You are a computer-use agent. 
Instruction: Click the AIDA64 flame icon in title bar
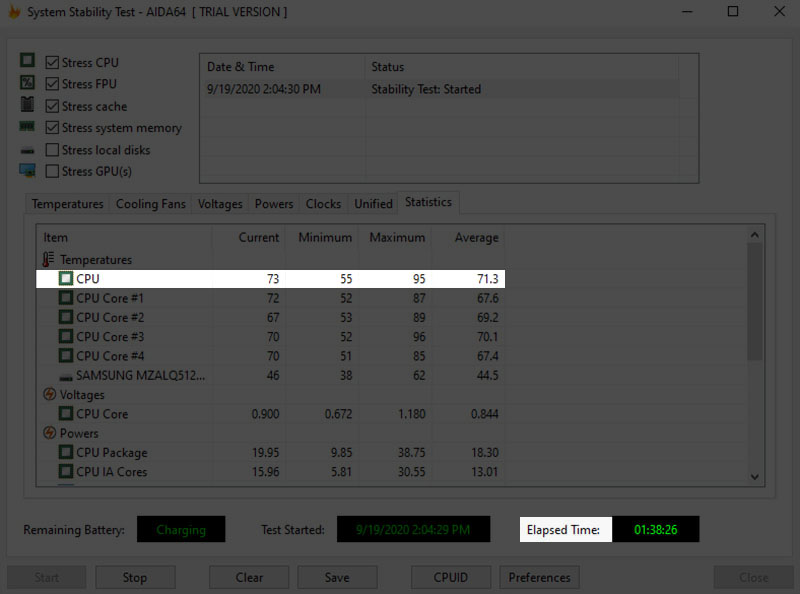(14, 12)
